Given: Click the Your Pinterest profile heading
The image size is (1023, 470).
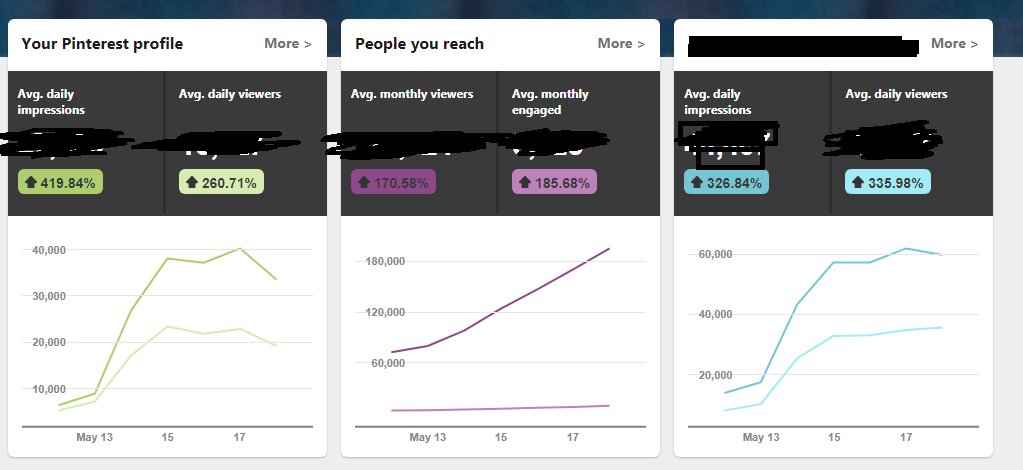Looking at the screenshot, I should [102, 44].
